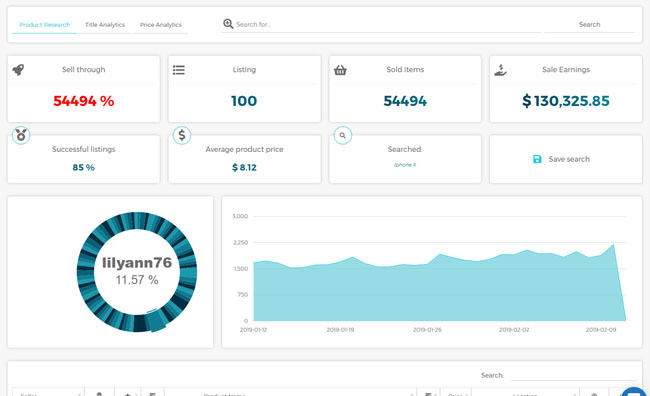Click the '$ 130,325.85' sale earnings value
The height and width of the screenshot is (396, 650).
tap(566, 101)
